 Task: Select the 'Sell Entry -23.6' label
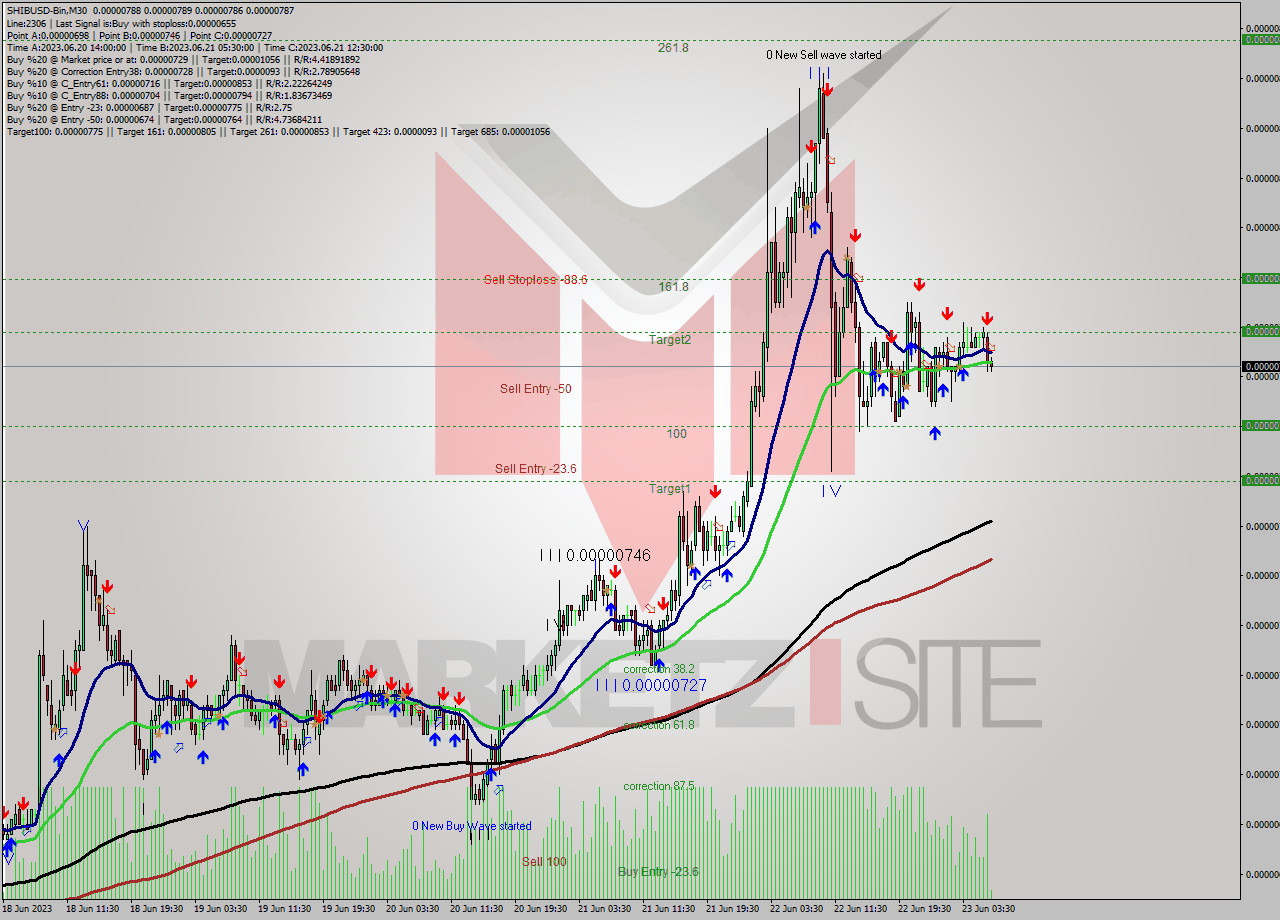[536, 469]
